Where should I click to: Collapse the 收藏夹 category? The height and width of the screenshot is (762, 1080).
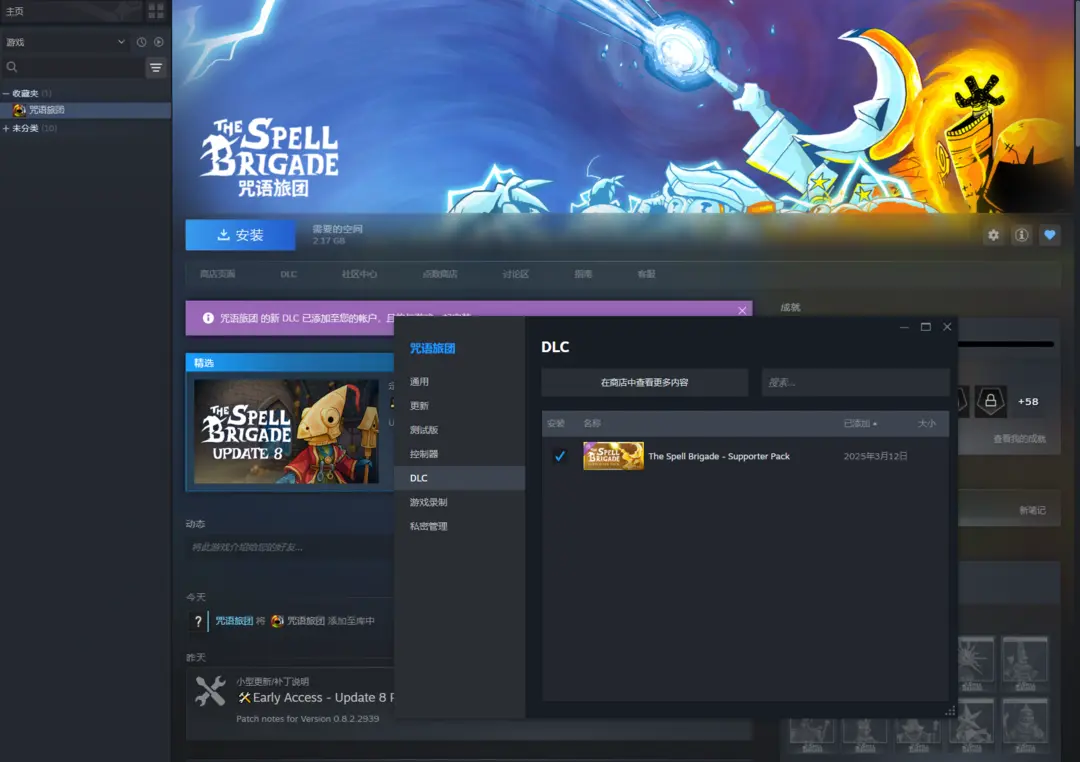pos(6,93)
